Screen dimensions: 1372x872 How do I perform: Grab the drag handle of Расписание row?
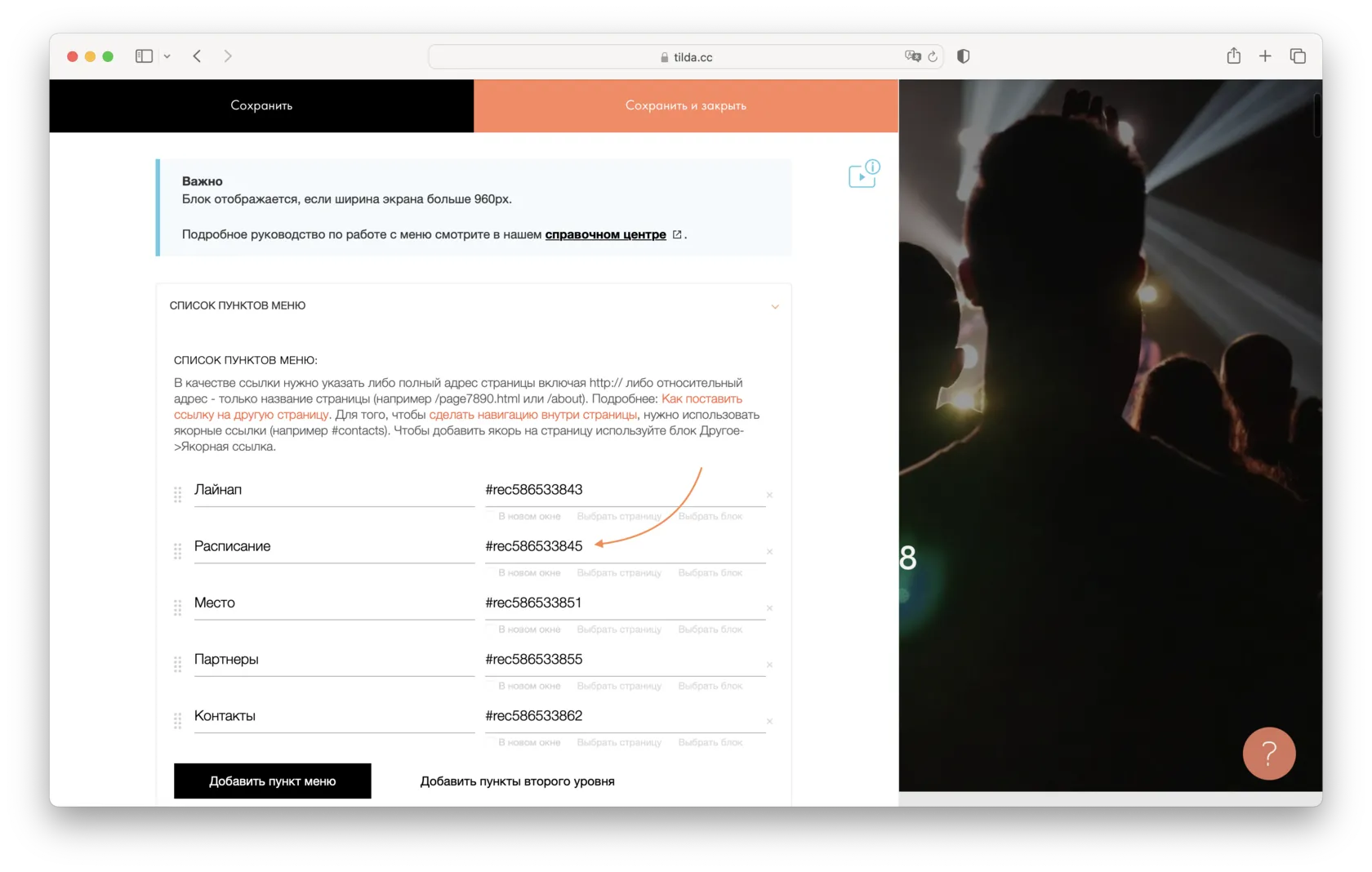(x=177, y=551)
